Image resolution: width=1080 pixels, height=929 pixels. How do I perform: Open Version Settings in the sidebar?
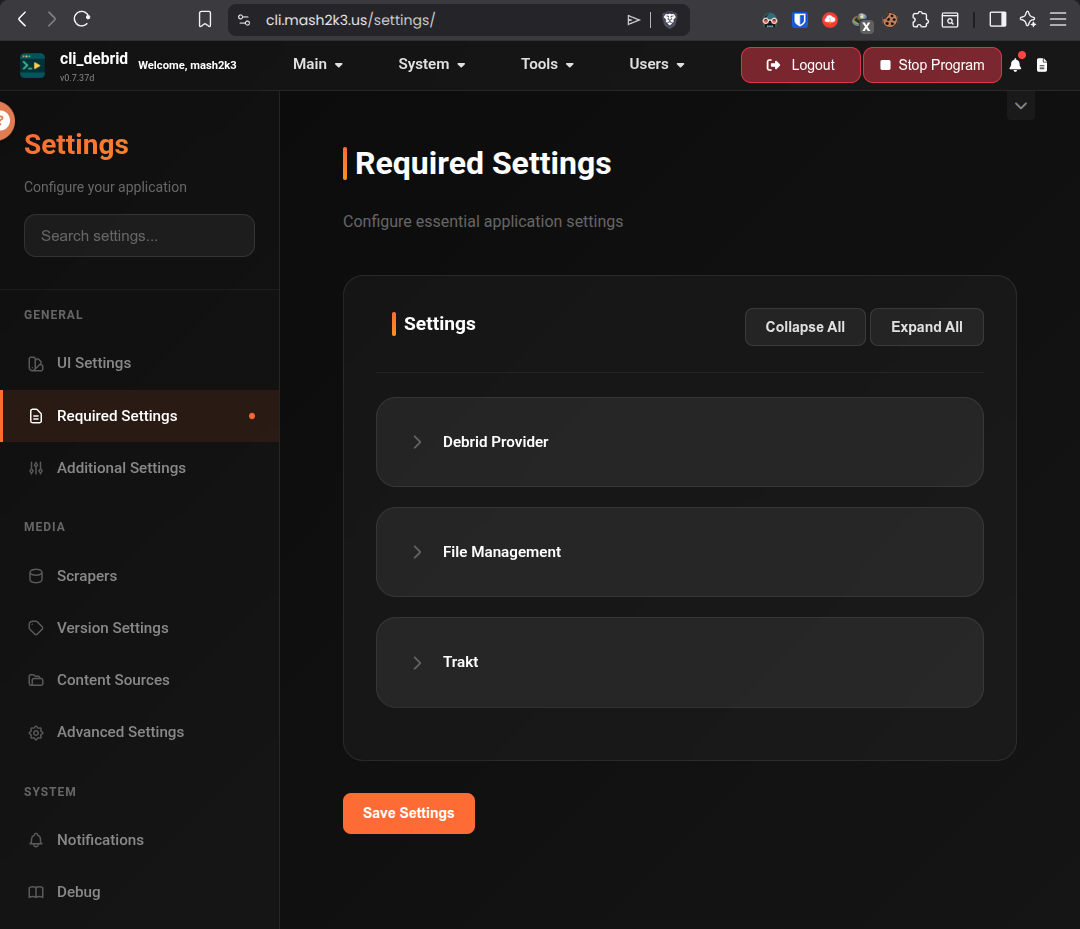click(x=140, y=628)
